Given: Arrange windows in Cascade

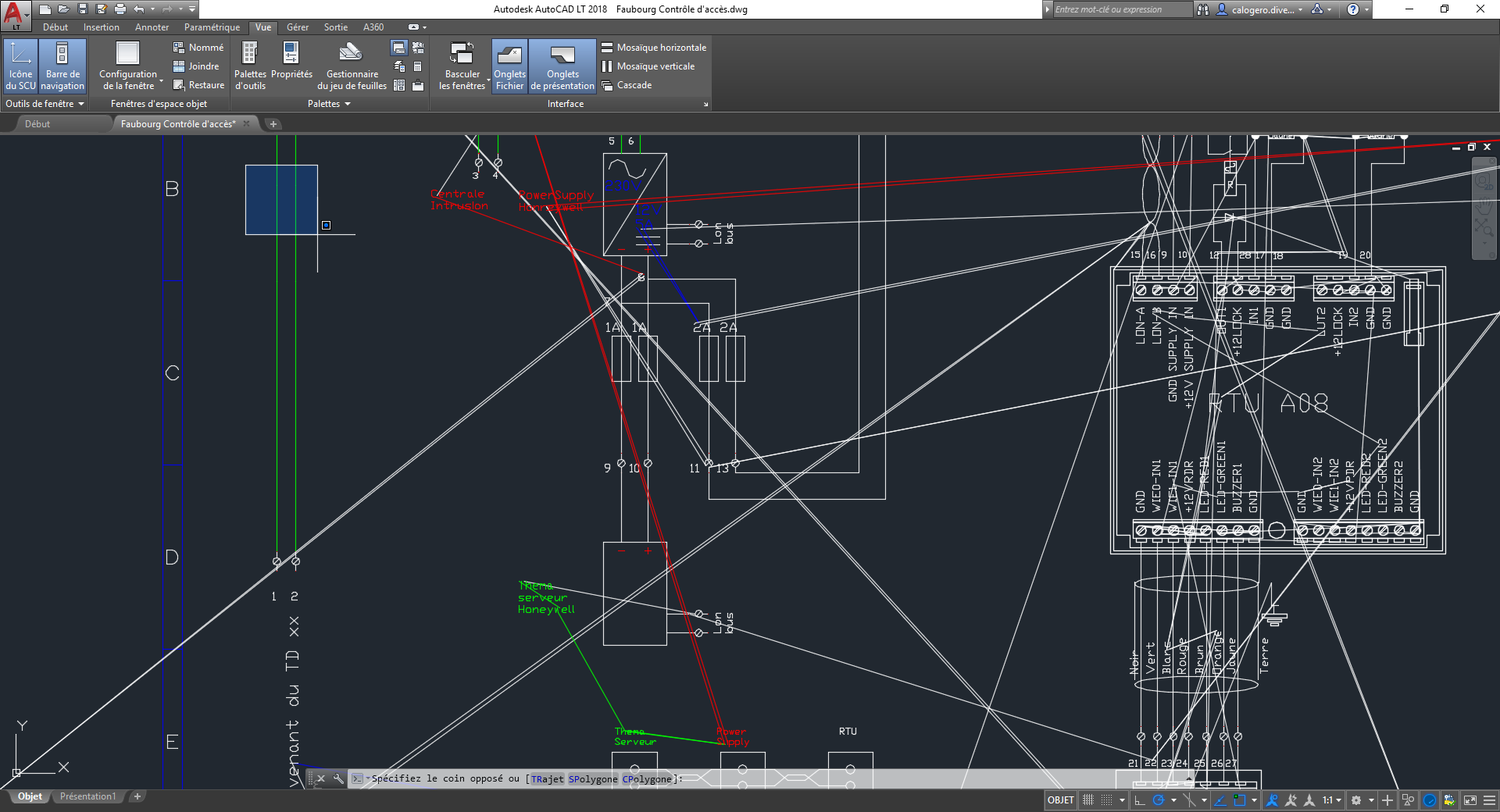Looking at the screenshot, I should coord(626,85).
